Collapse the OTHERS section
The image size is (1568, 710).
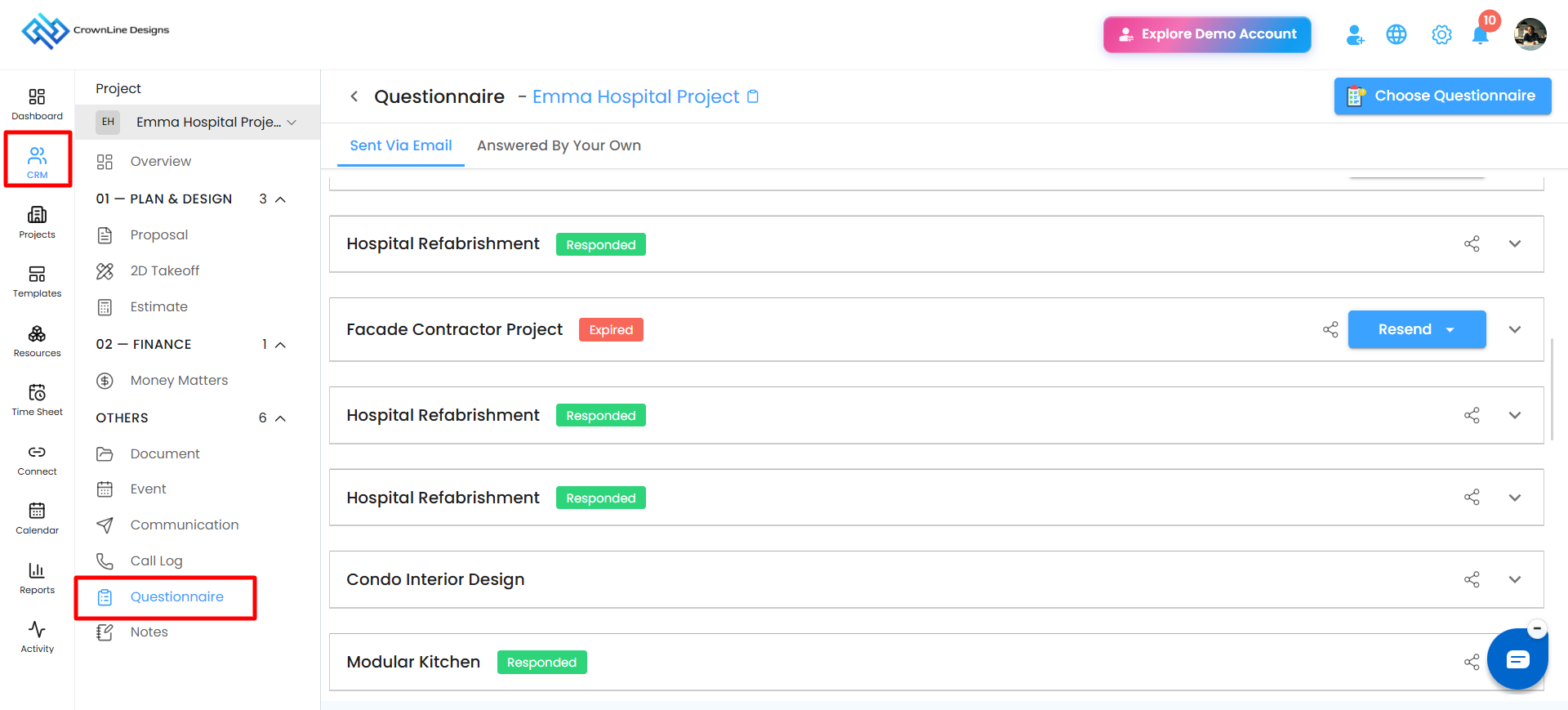(x=280, y=418)
